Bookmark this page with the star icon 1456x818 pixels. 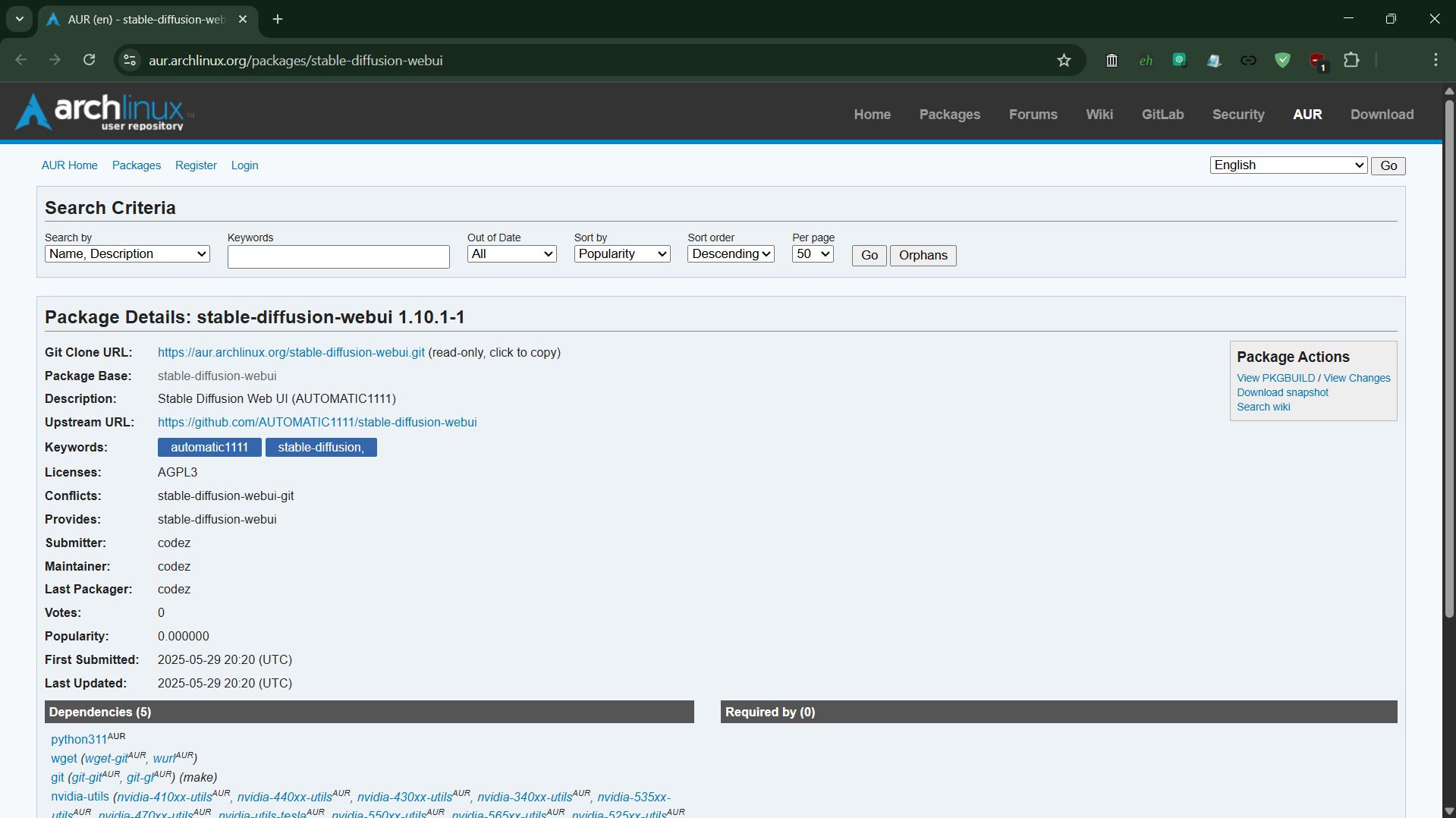click(1064, 60)
